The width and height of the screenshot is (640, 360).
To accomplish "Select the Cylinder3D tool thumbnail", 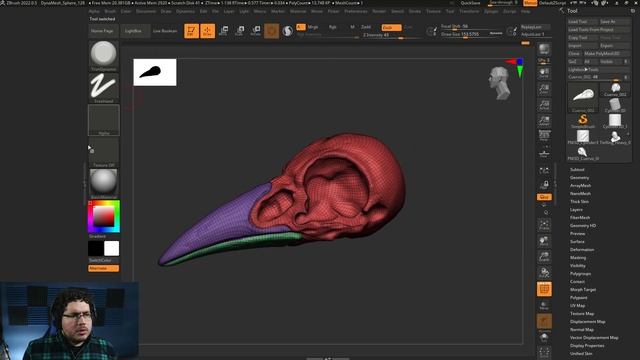I will click(615, 105).
